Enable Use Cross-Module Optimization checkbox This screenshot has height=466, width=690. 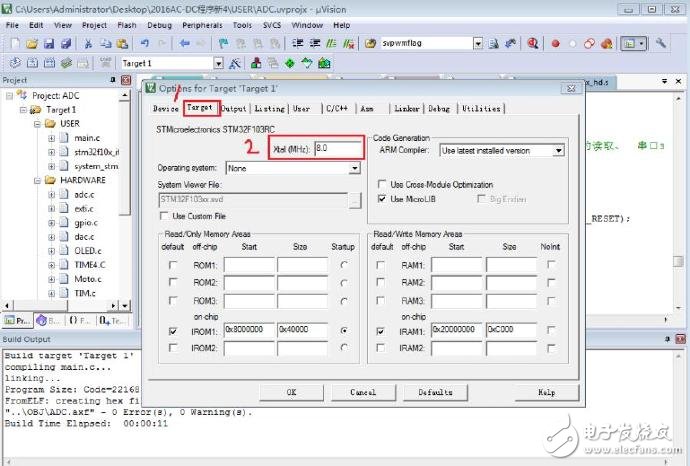(382, 184)
